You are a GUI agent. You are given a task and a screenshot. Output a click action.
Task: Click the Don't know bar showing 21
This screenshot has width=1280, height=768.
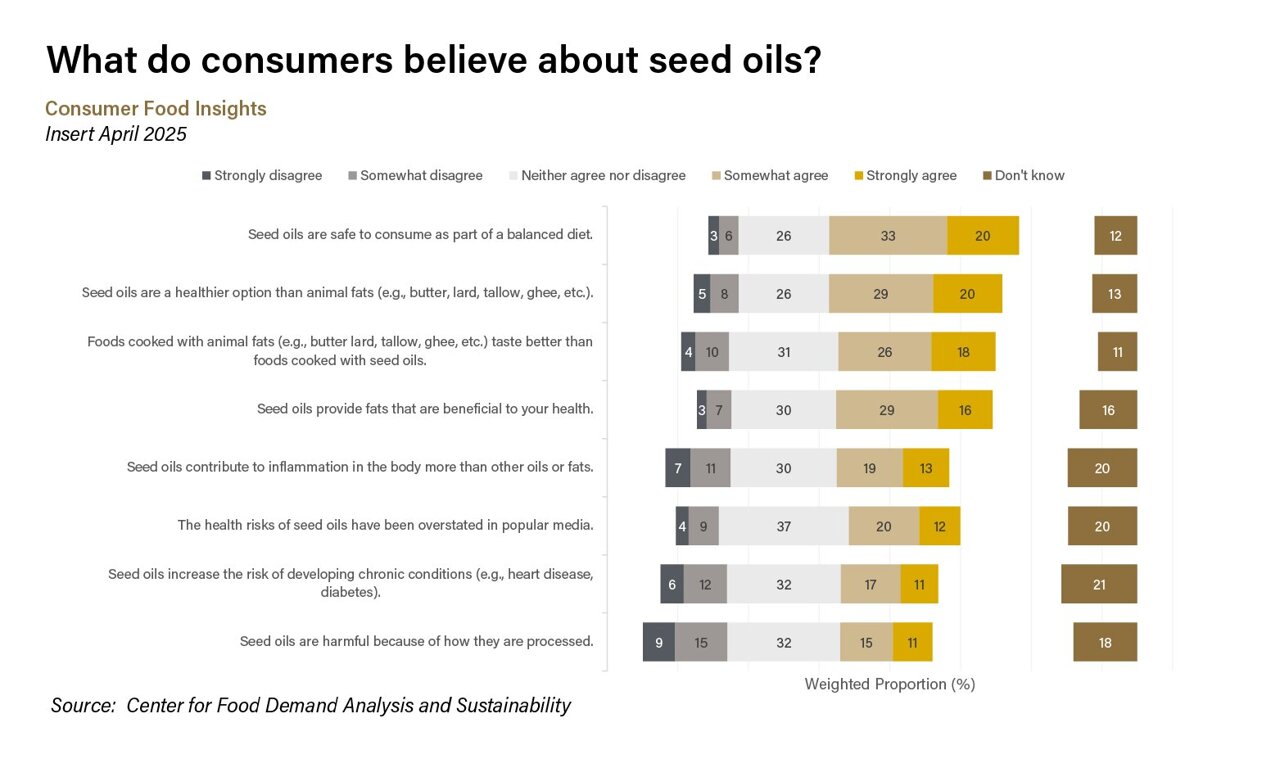pyautogui.click(x=1099, y=584)
